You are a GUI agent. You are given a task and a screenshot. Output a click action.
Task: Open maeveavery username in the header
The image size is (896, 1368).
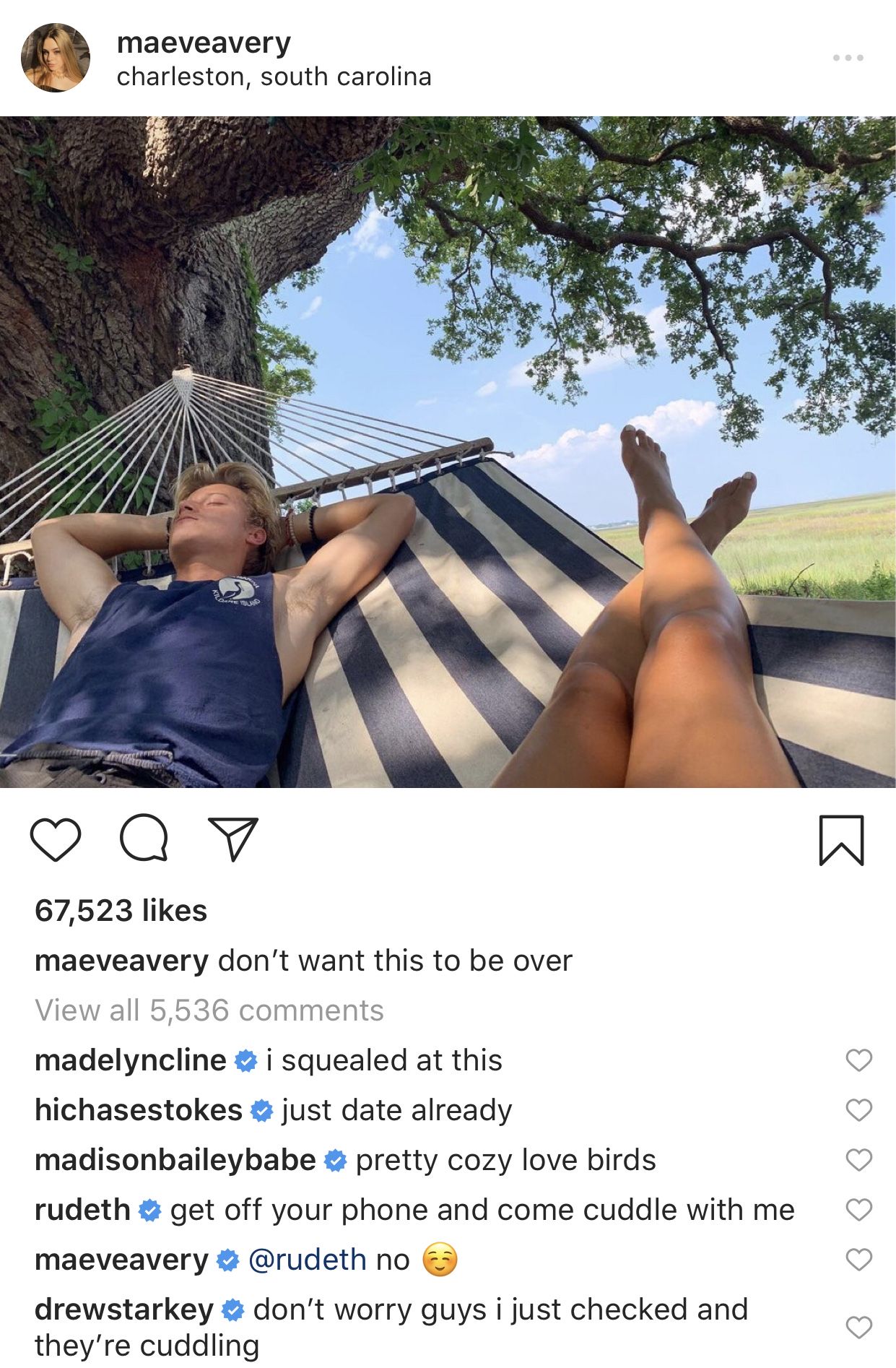[204, 43]
